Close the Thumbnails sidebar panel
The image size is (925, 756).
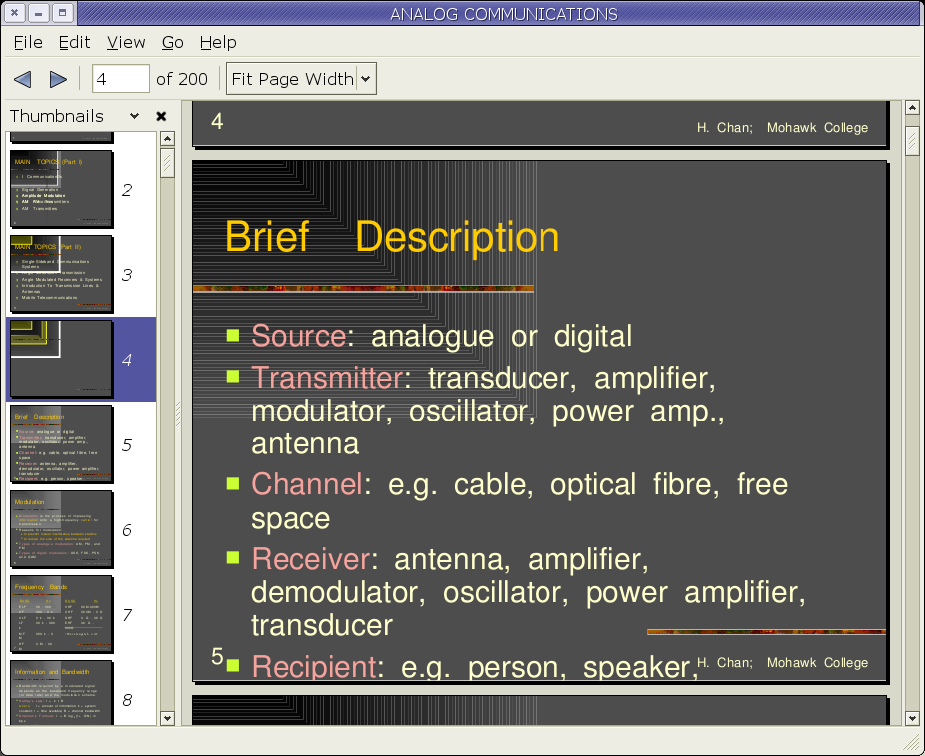tap(161, 116)
